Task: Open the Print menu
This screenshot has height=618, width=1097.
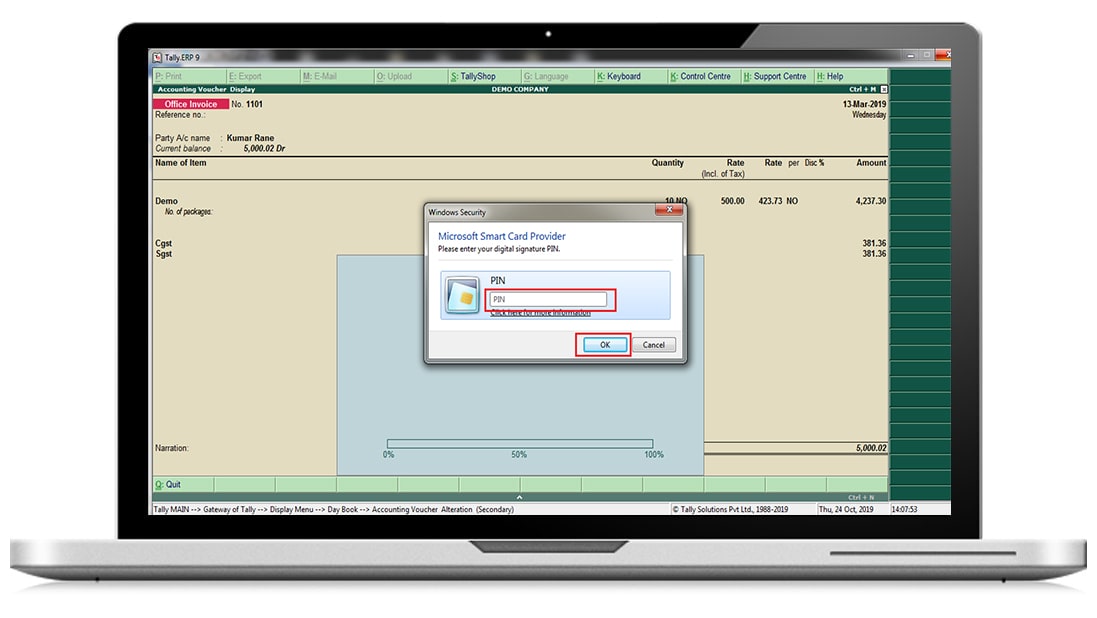Action: [189, 76]
